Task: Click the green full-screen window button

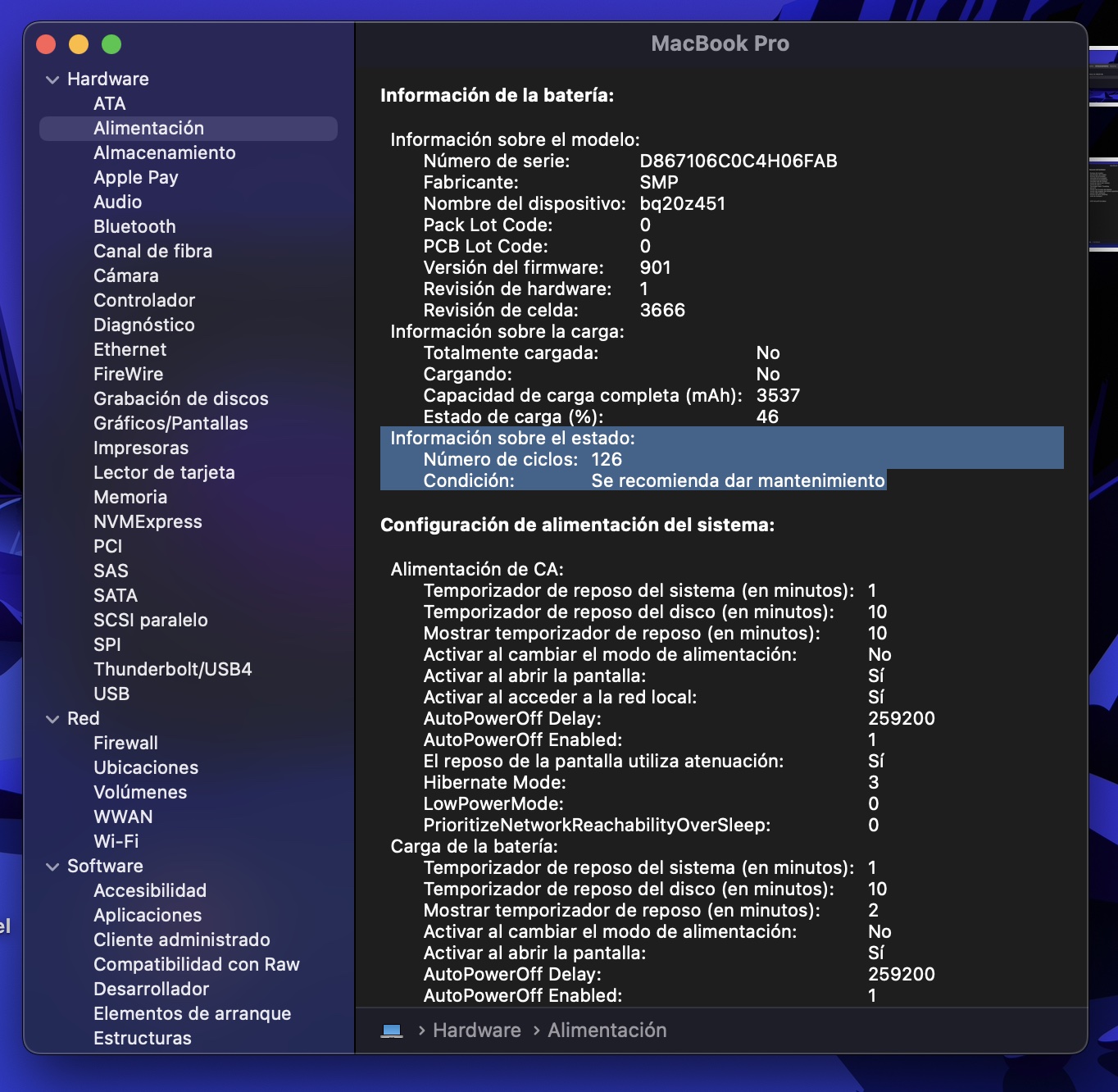Action: coord(111,44)
